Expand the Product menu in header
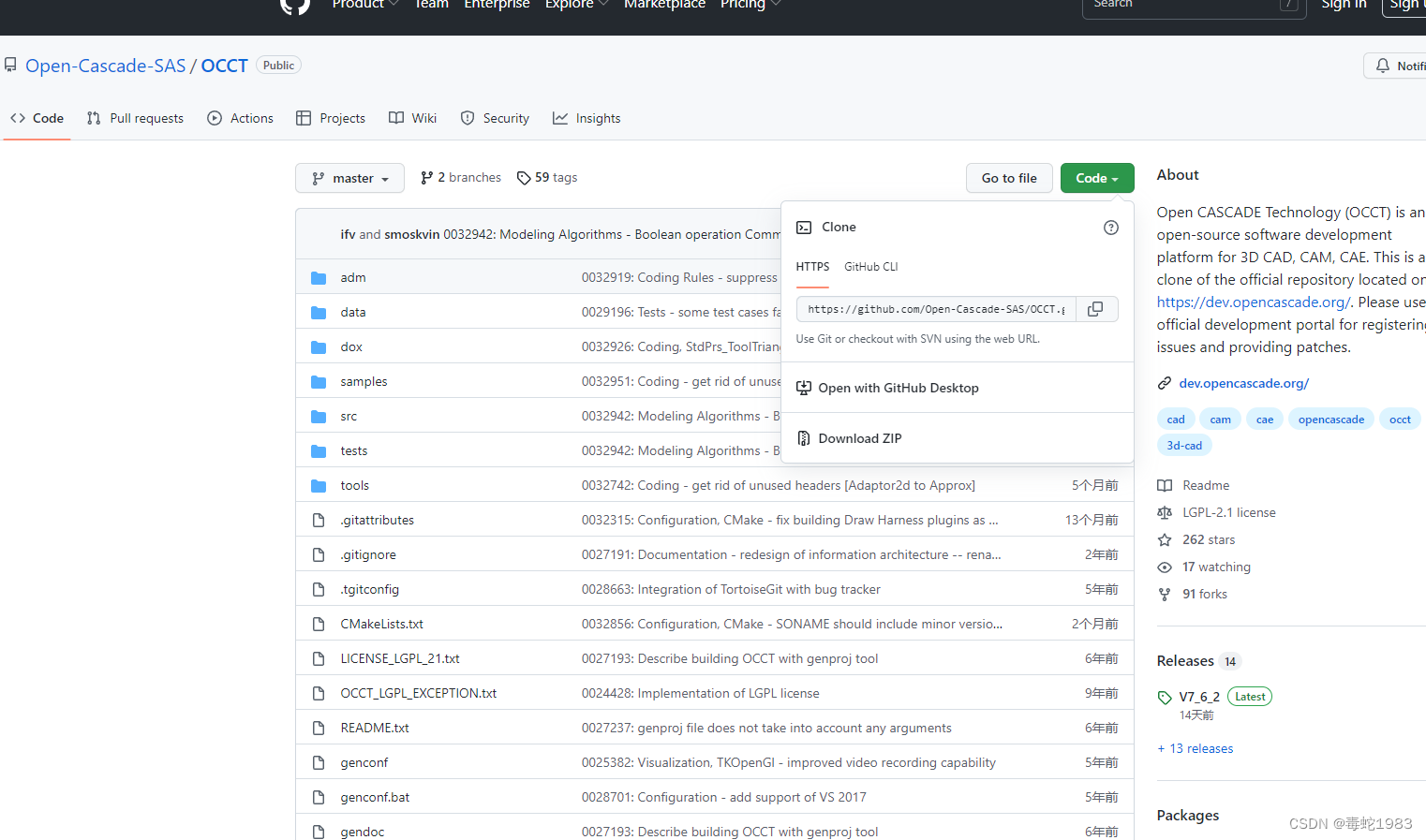This screenshot has height=840, width=1426. point(365,4)
